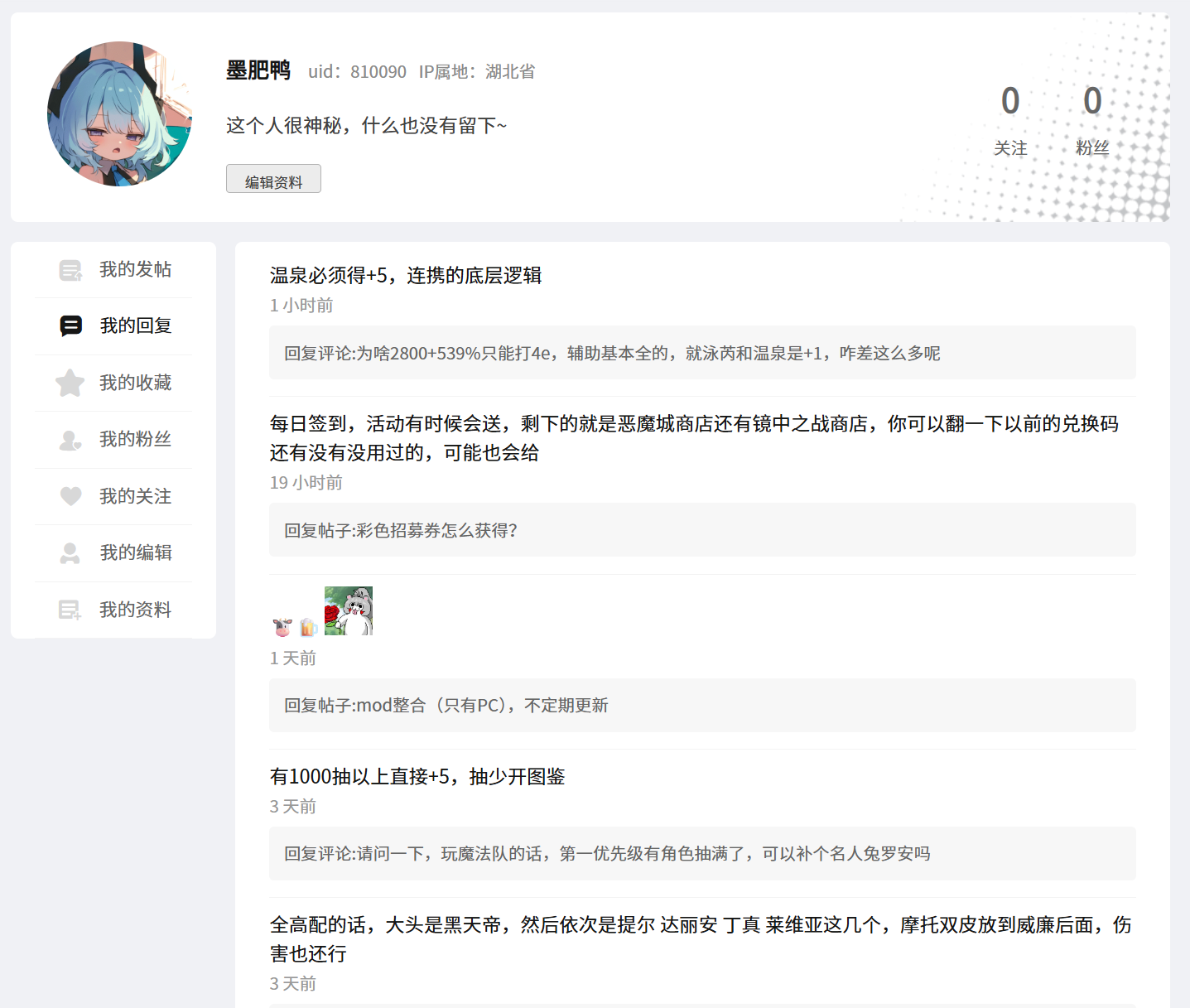Open the 我的关注 list

click(135, 496)
